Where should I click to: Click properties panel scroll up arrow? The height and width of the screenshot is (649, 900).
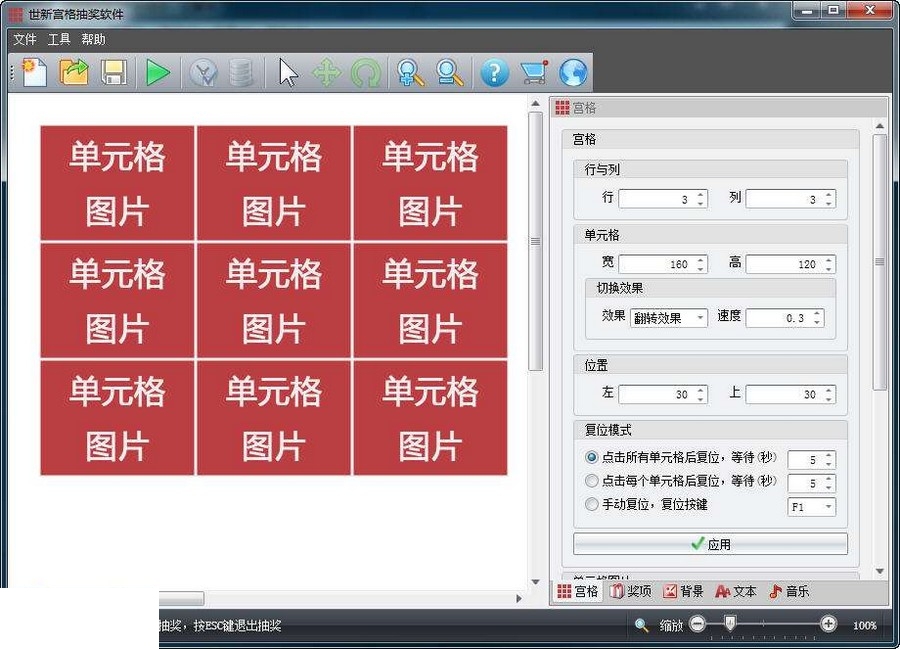[x=880, y=126]
